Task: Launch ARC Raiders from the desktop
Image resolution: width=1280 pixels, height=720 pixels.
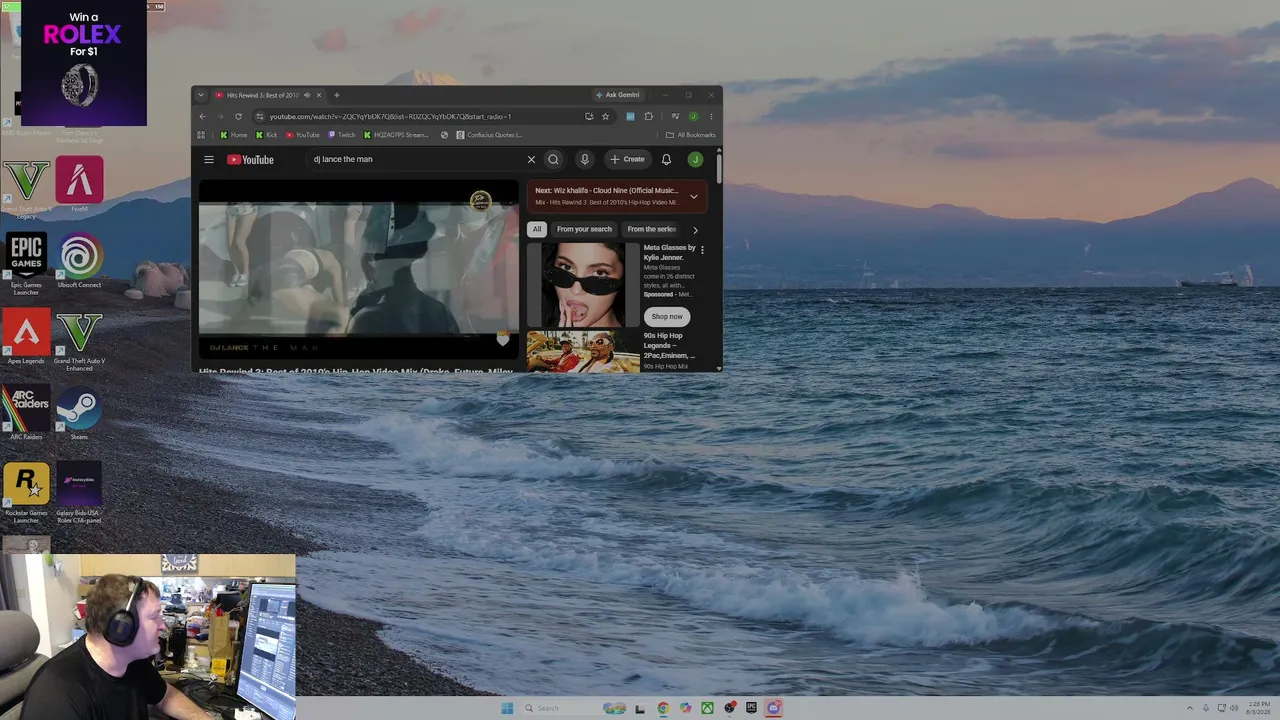Action: pyautogui.click(x=26, y=414)
